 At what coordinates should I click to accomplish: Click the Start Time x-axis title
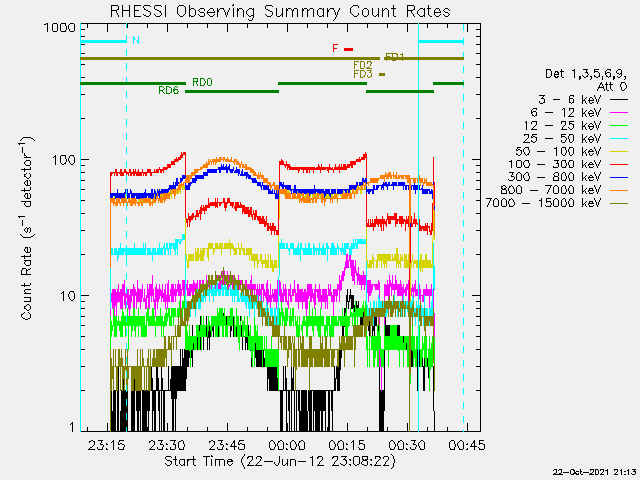280,462
